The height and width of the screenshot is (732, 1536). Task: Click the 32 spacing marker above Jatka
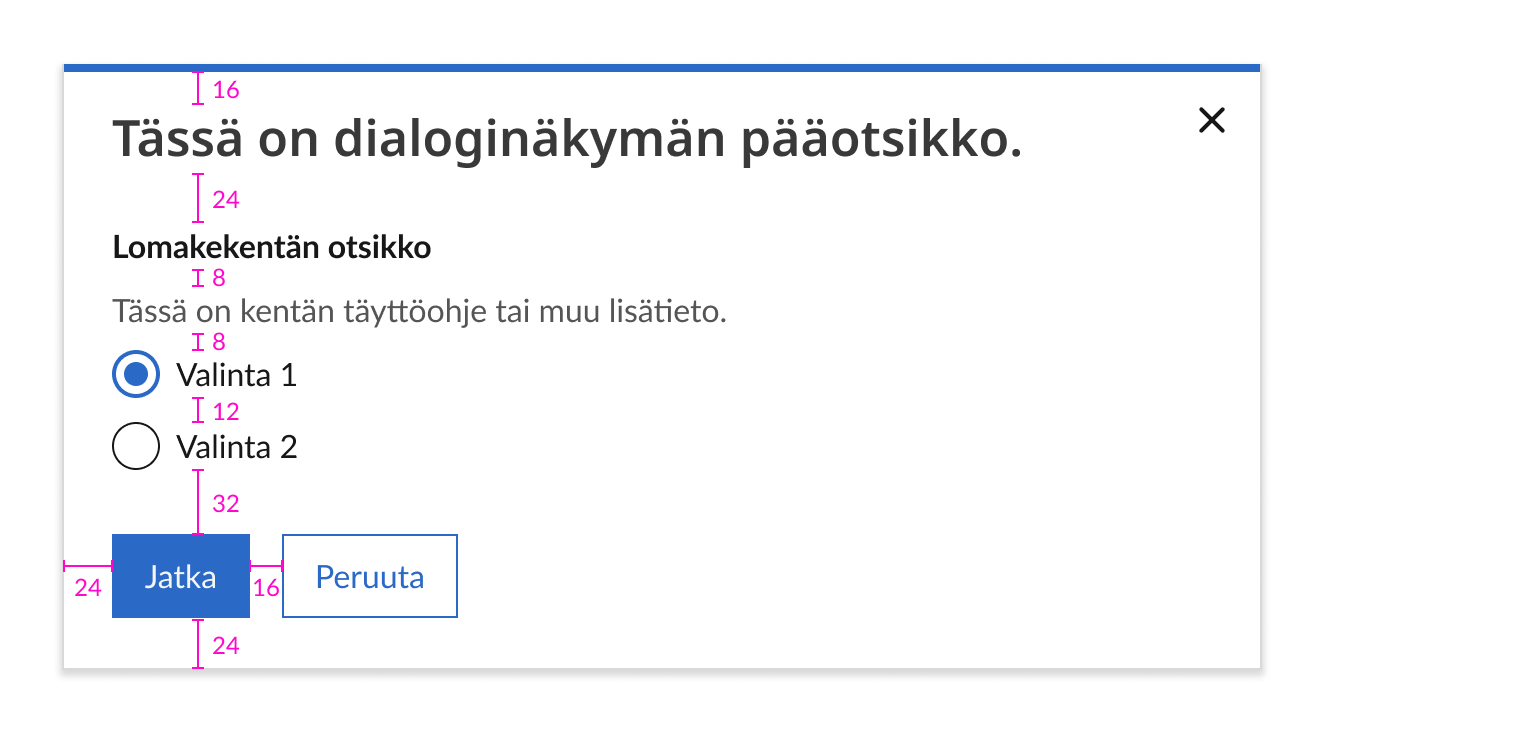225,503
